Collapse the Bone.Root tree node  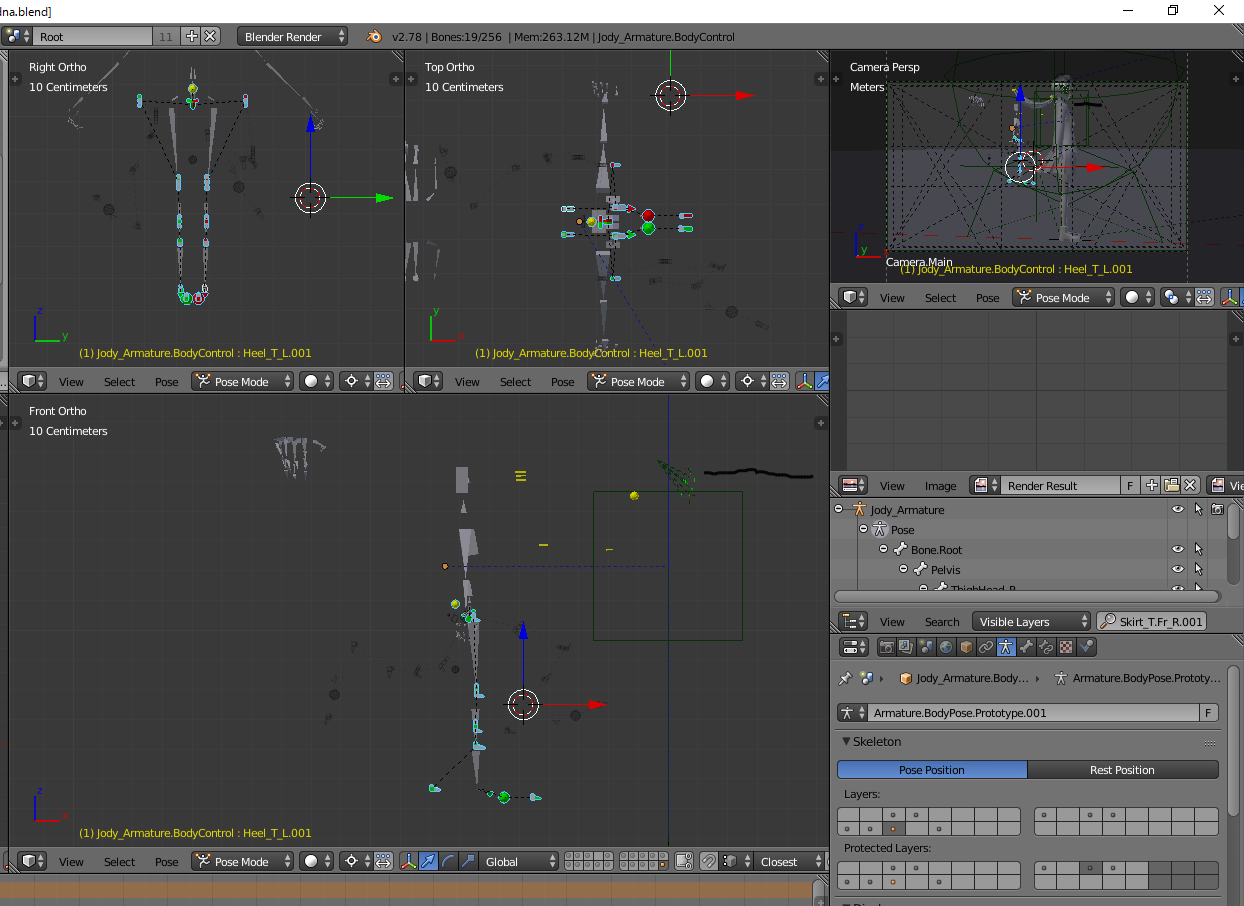coord(884,550)
